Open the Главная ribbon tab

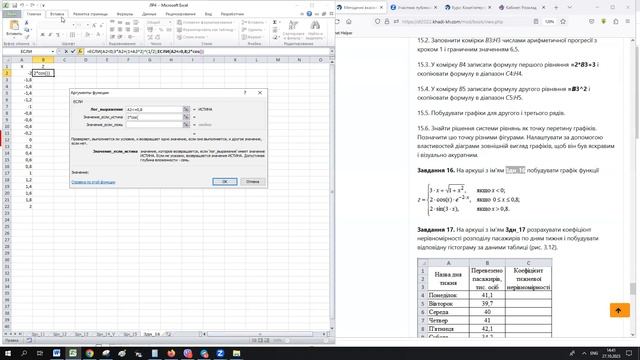(34, 14)
